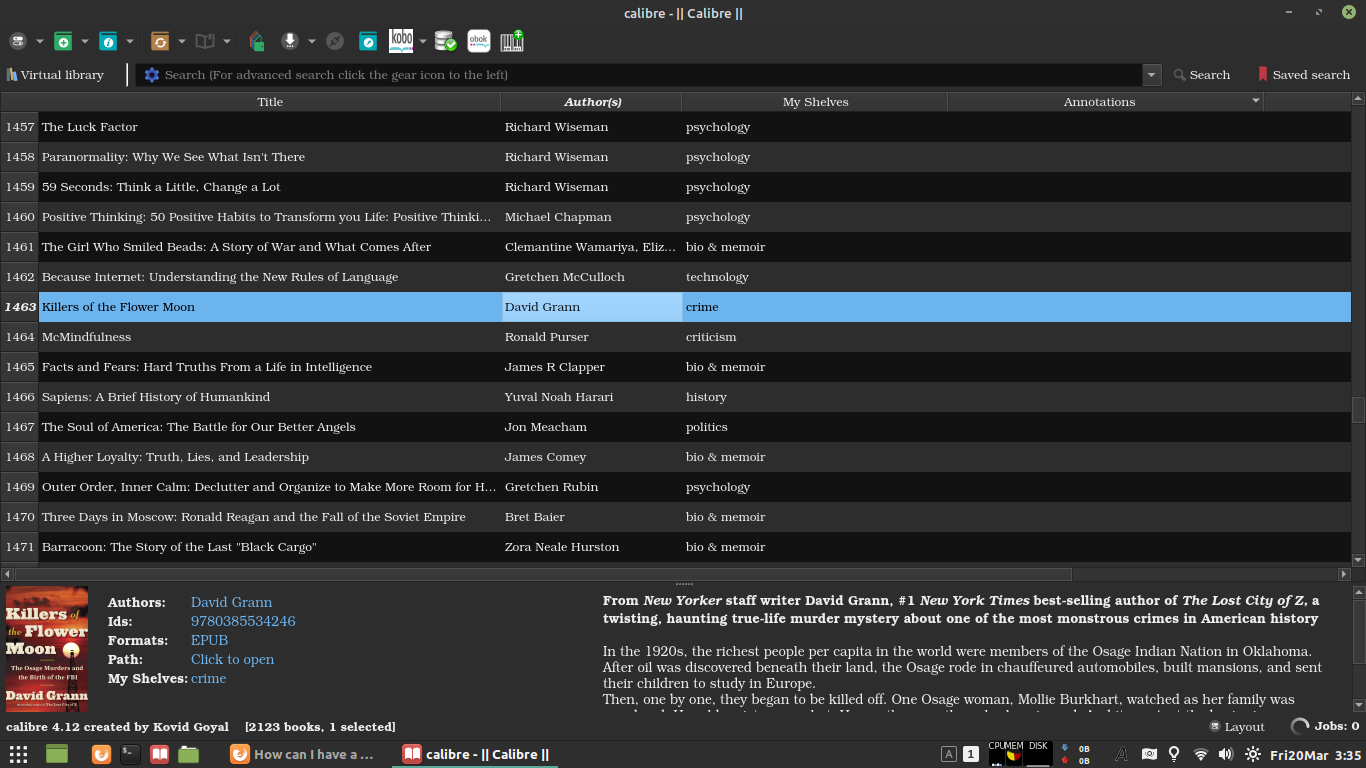
Task: Click the Edit metadata info icon
Action: tap(108, 41)
